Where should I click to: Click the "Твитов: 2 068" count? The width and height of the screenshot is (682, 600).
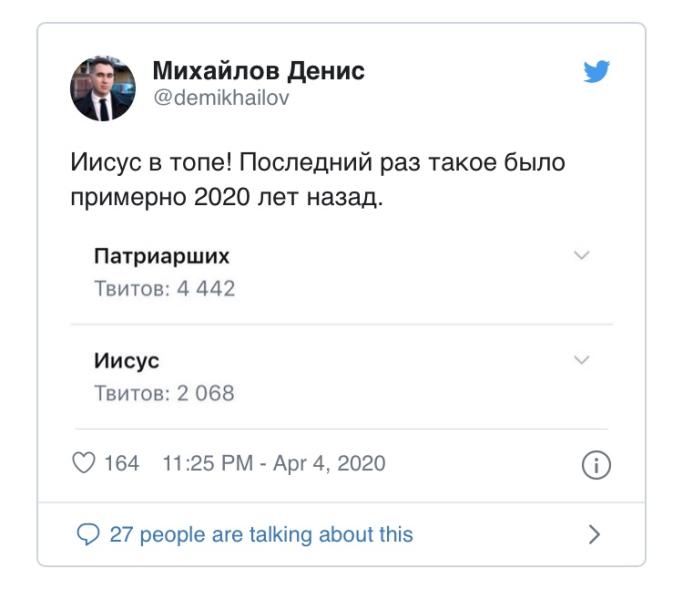[164, 393]
